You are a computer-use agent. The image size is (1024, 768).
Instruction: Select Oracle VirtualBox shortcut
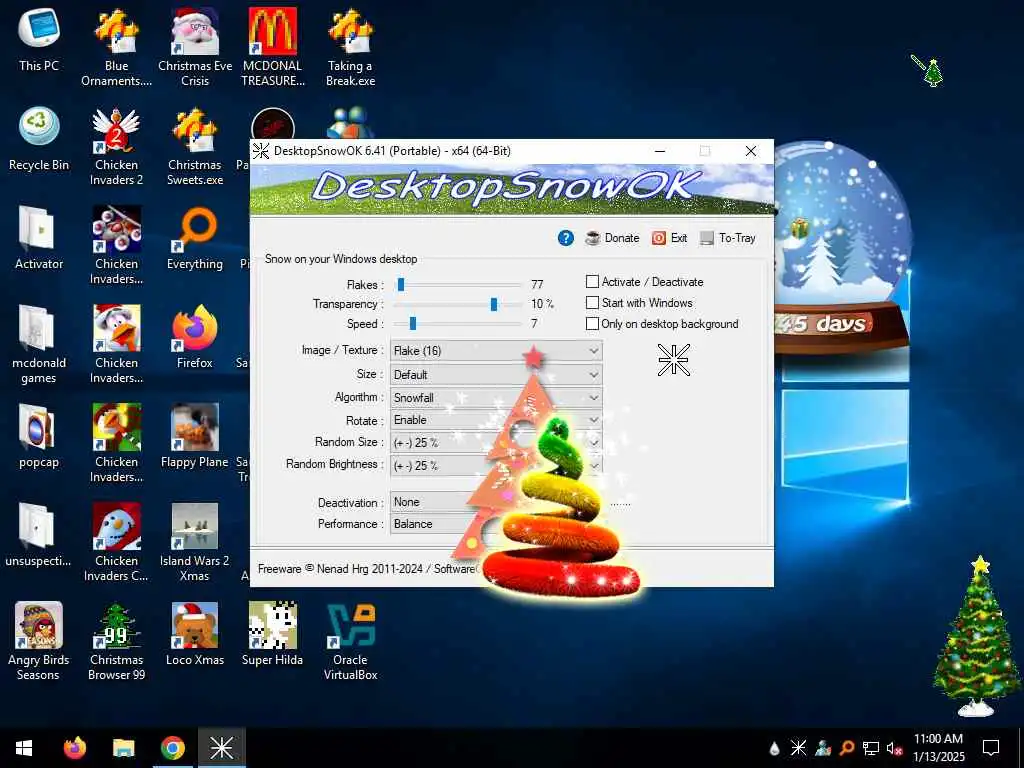351,641
